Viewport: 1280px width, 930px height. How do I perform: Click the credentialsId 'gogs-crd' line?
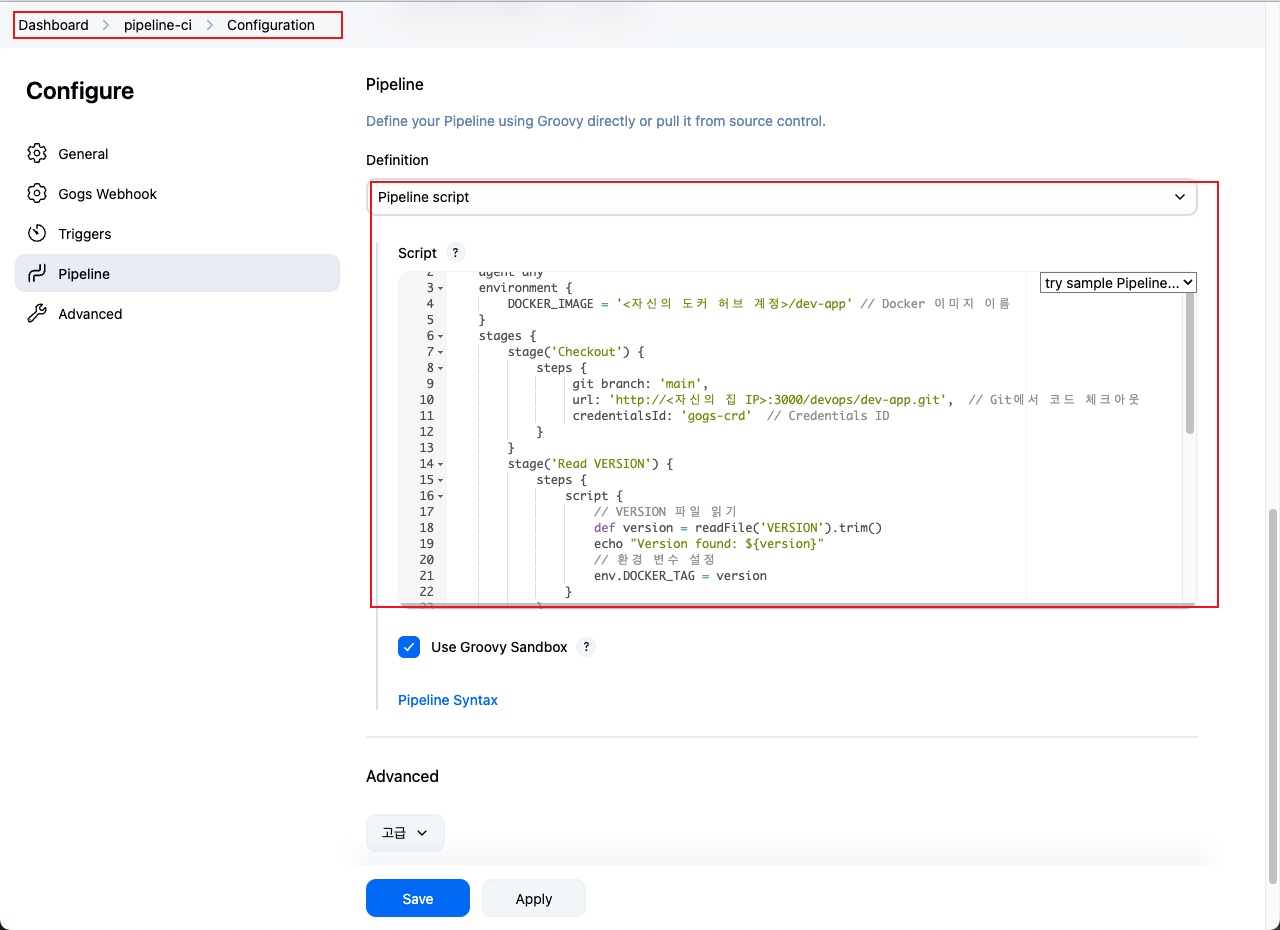[x=730, y=416]
